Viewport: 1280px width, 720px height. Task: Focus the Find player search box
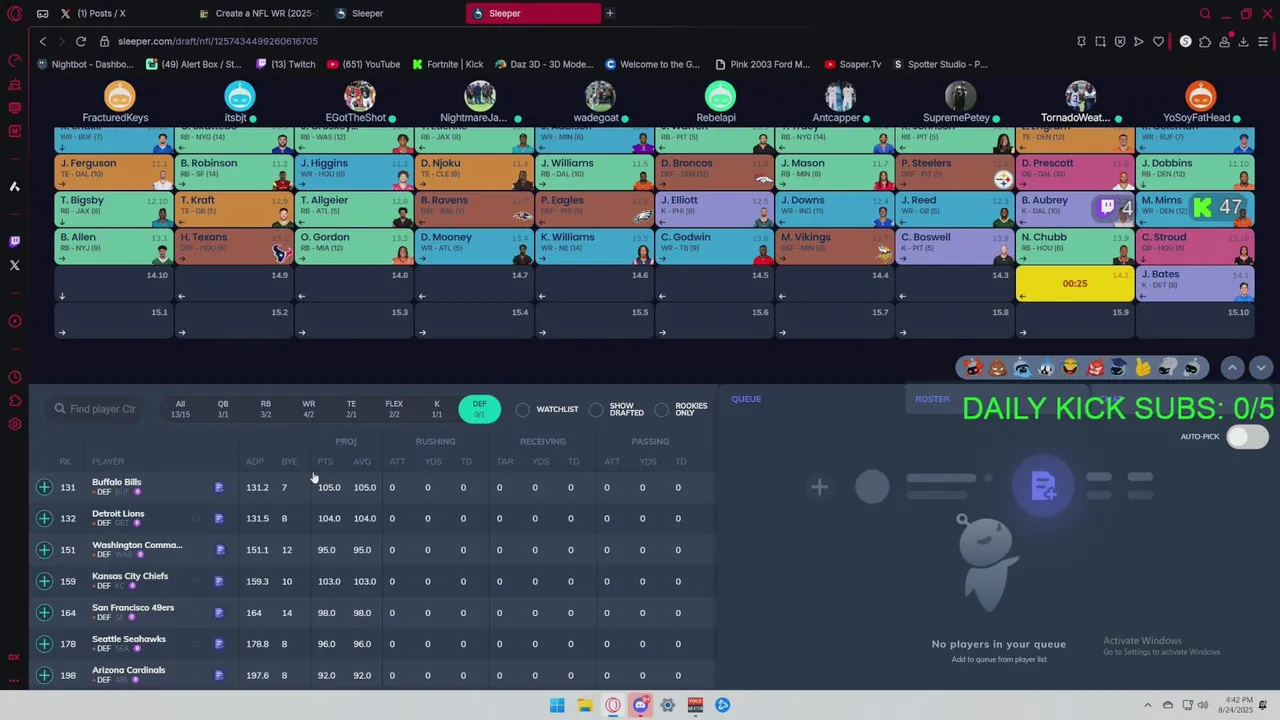96,409
